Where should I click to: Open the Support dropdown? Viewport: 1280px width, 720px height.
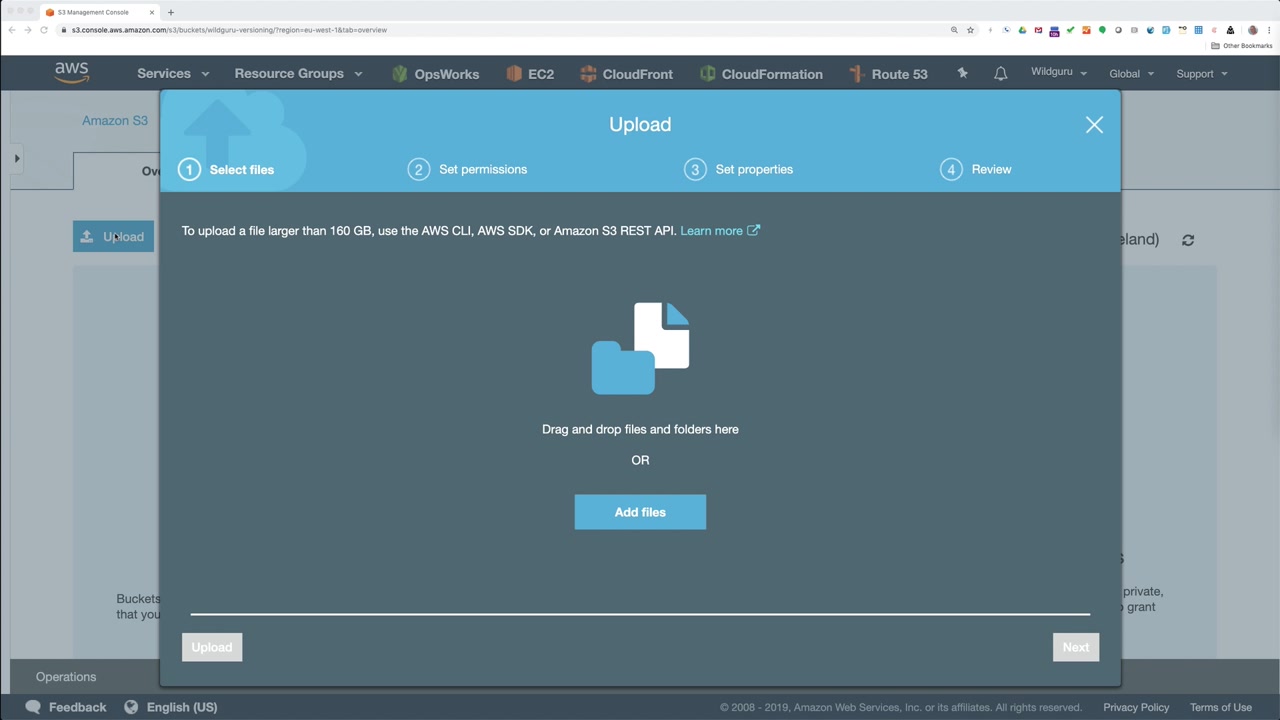pos(1202,74)
